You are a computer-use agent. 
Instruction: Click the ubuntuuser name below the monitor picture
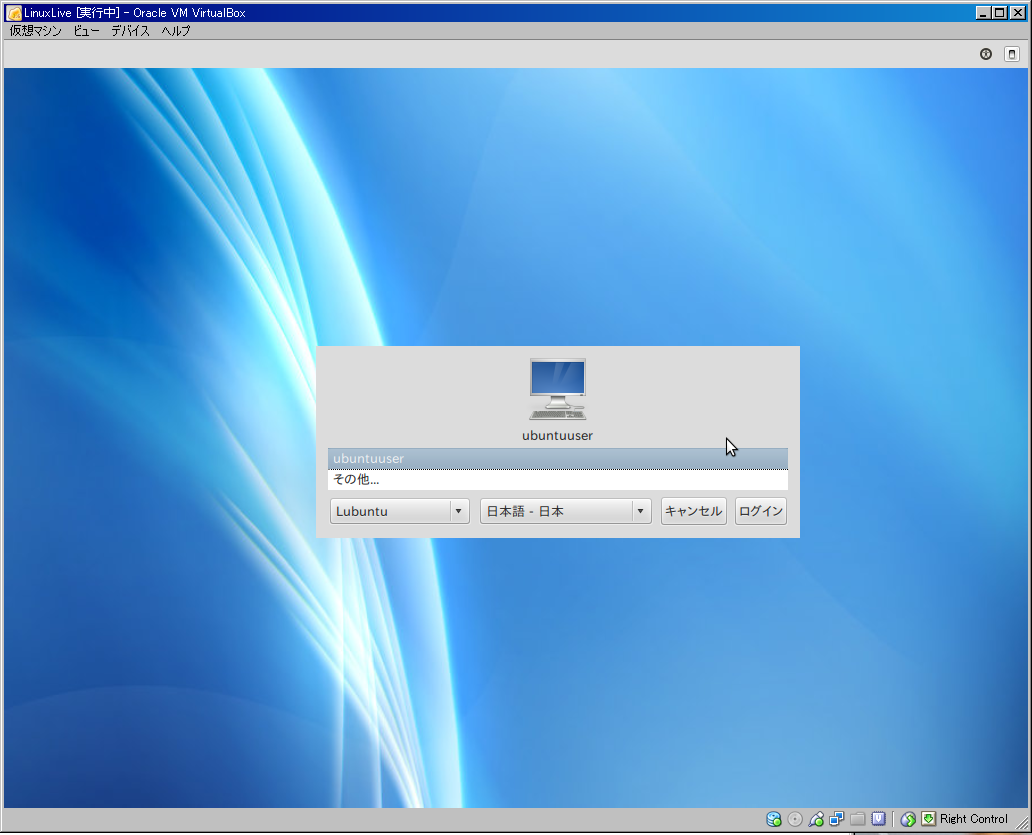click(557, 436)
